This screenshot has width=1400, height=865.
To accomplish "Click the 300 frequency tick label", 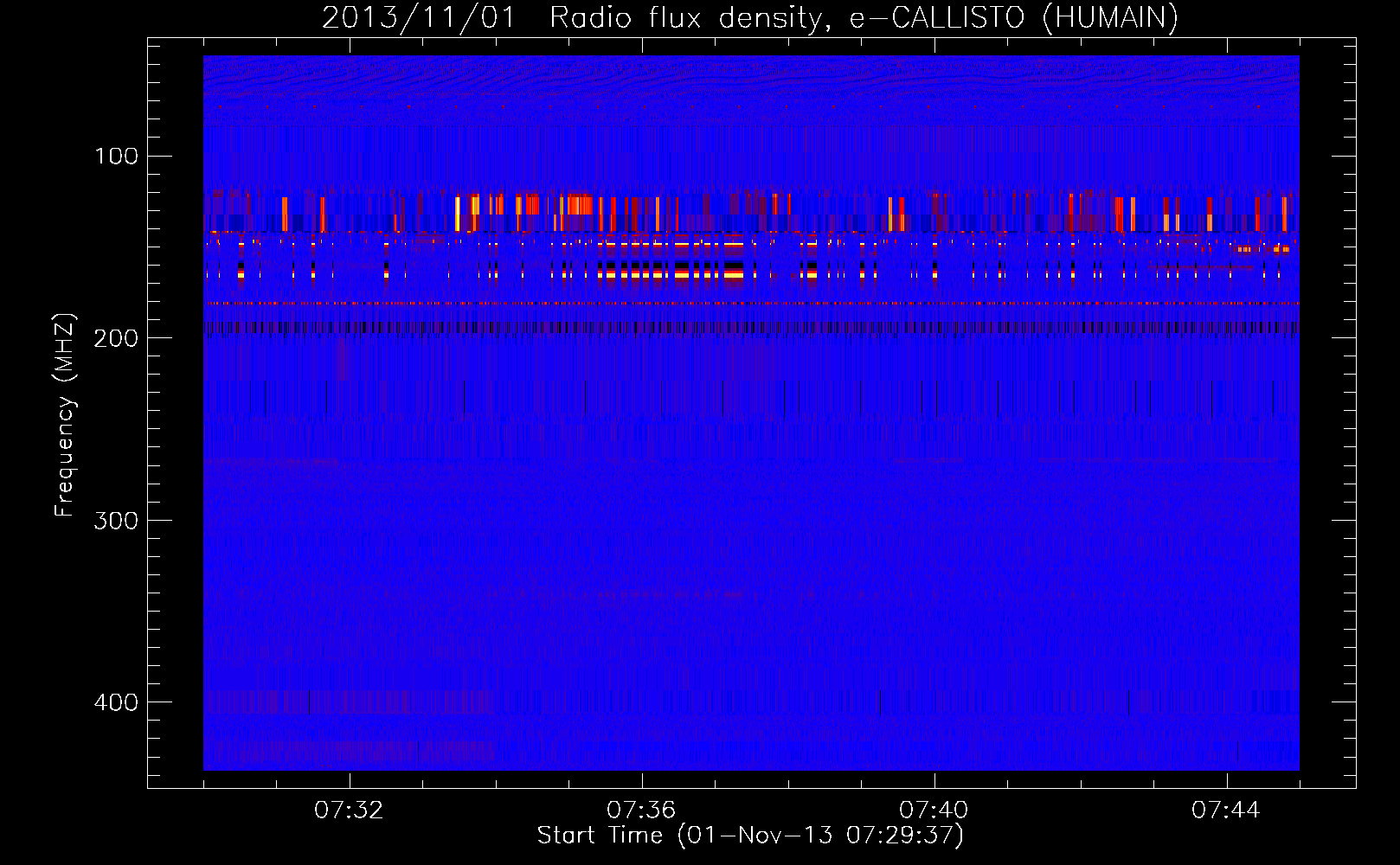I will [x=117, y=520].
